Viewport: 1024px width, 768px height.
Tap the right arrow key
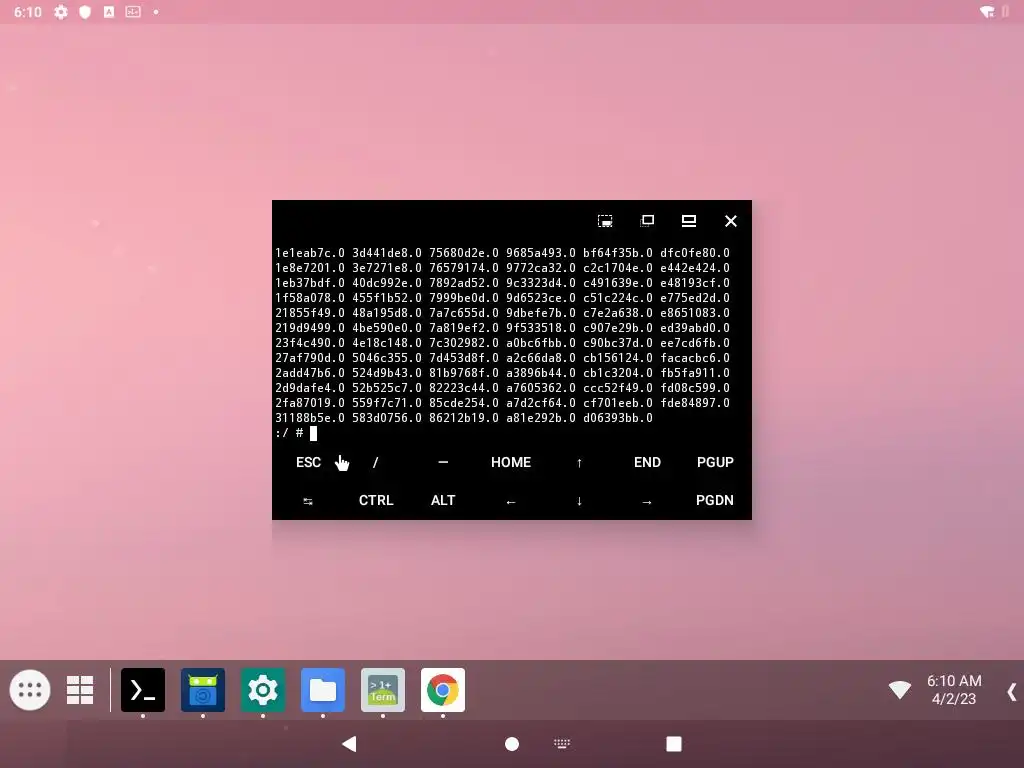tap(647, 502)
